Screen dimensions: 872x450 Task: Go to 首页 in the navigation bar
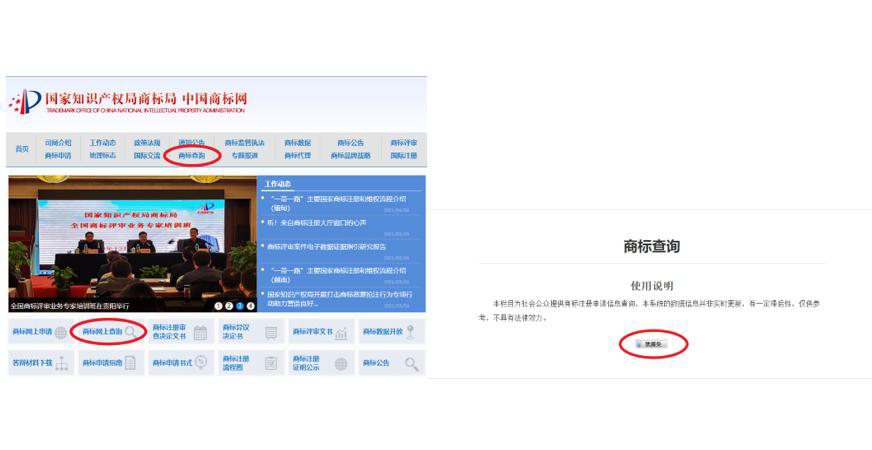click(x=22, y=149)
